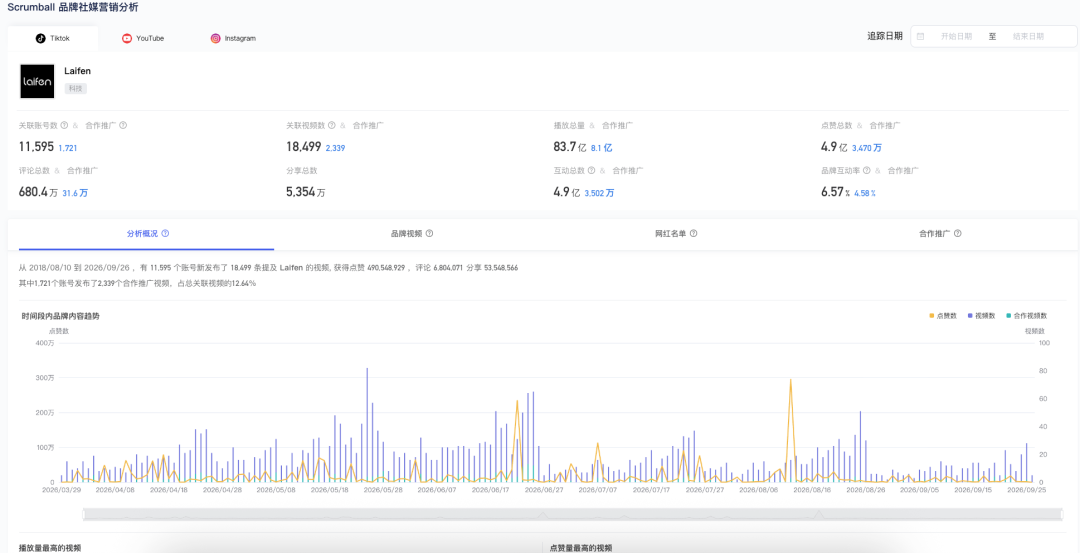
Task: Click the 开始日期 start date field
Action: 956,36
